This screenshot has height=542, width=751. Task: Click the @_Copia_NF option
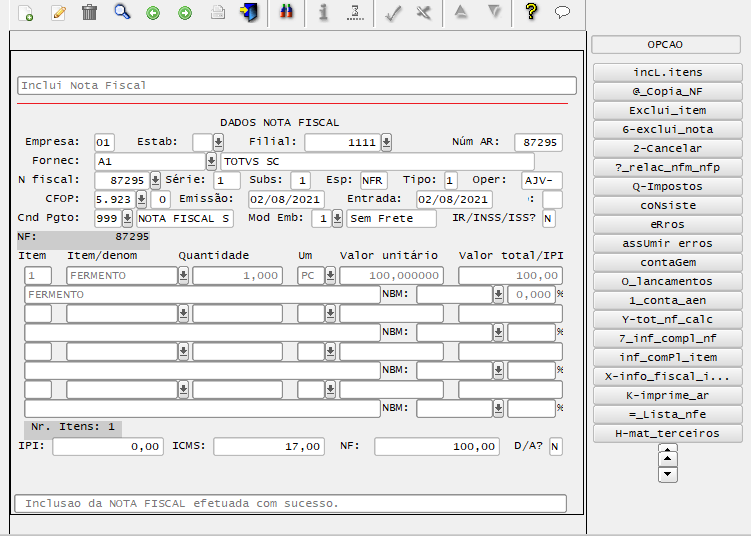click(668, 91)
